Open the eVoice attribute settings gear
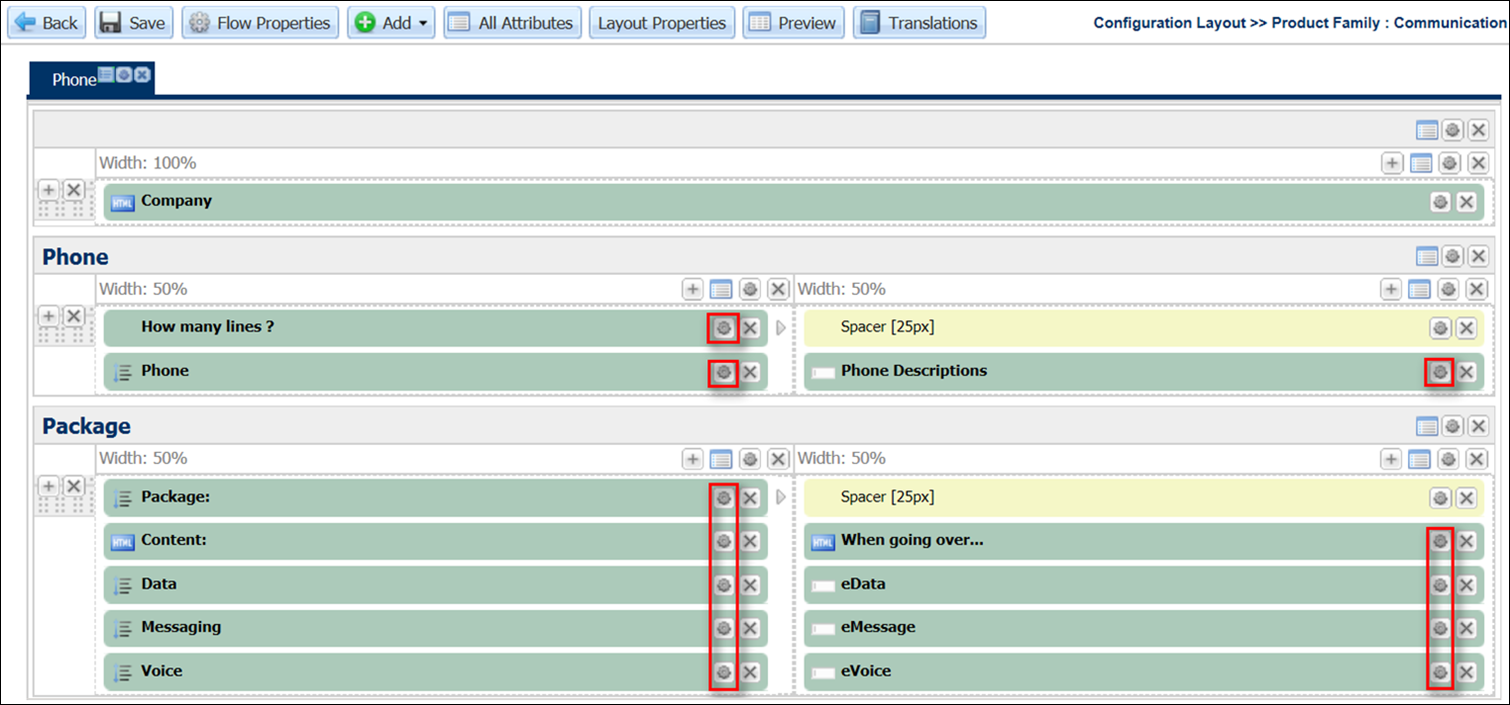Screen dimensions: 1510x705 click(1440, 671)
